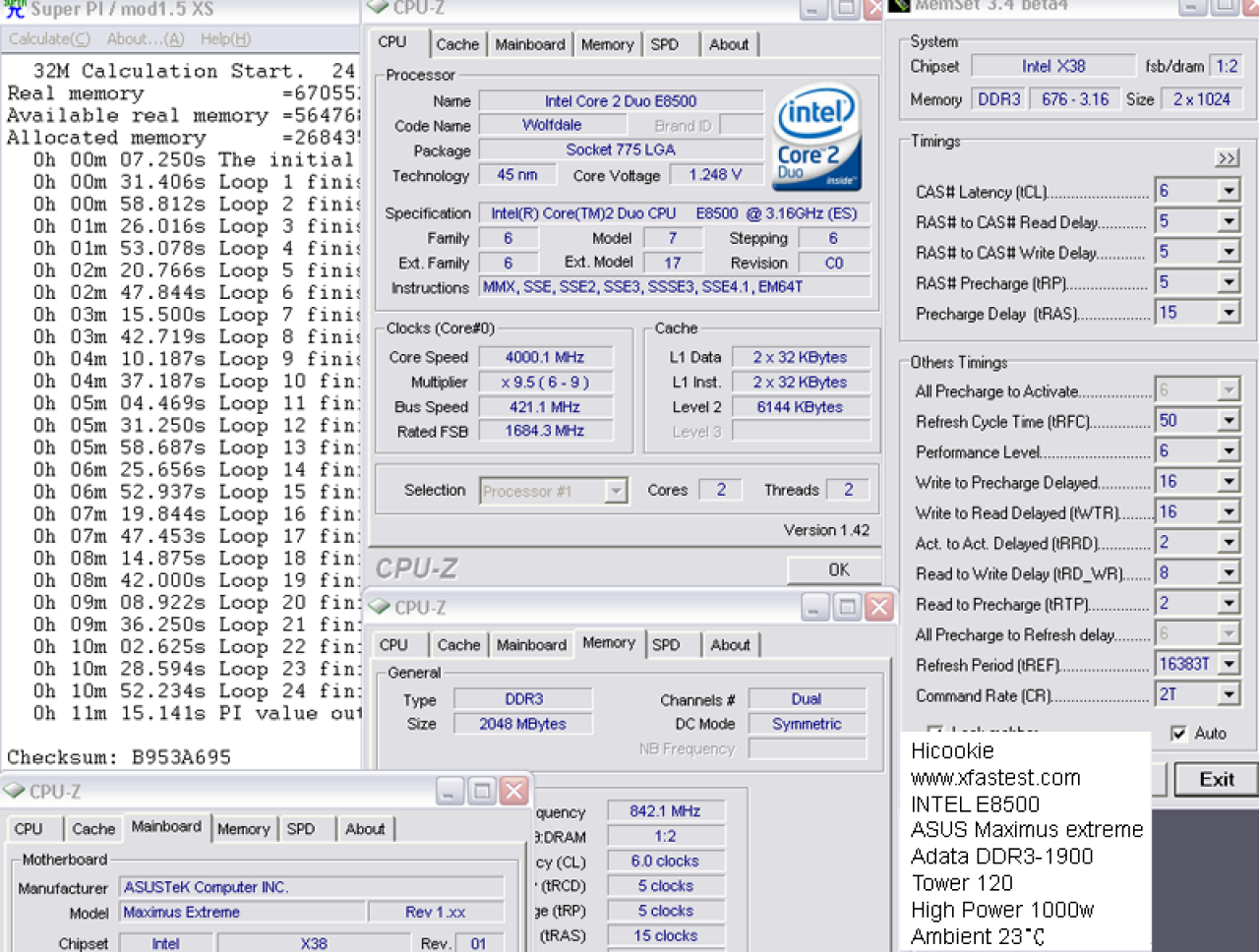The width and height of the screenshot is (1259, 952).
Task: Open the Performance Level dropdown
Action: (x=1229, y=451)
